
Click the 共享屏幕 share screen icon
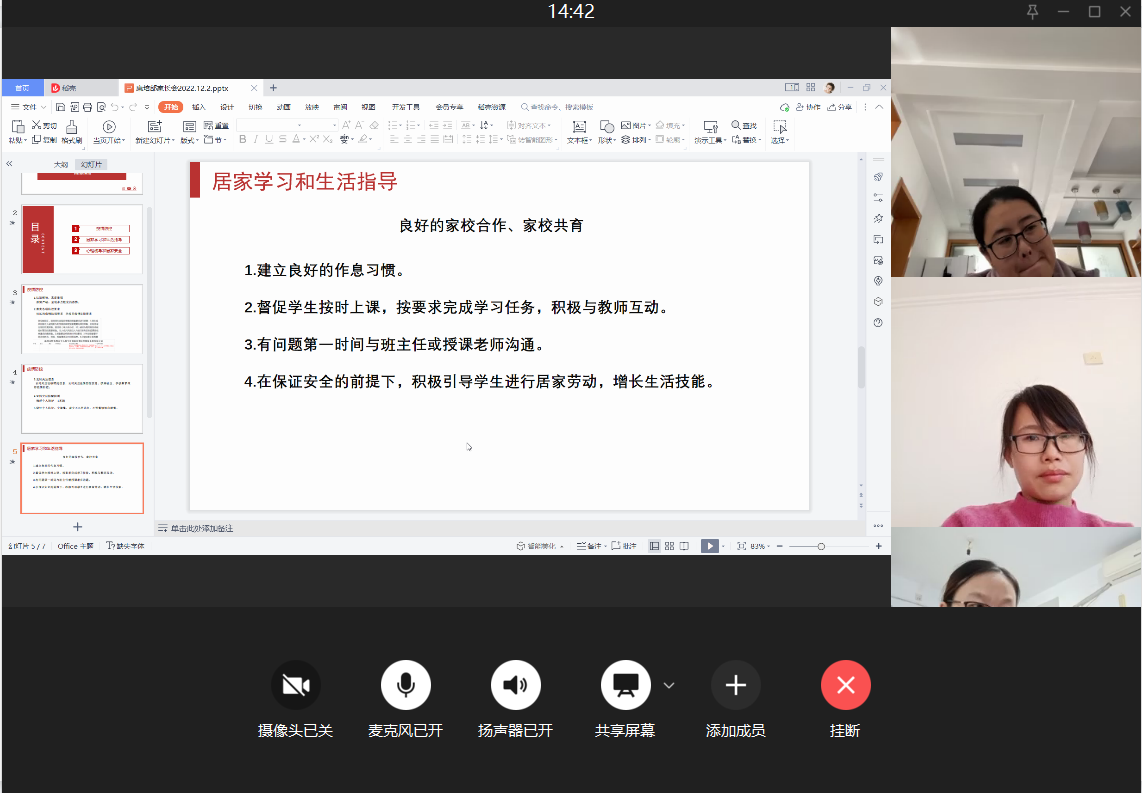point(625,685)
